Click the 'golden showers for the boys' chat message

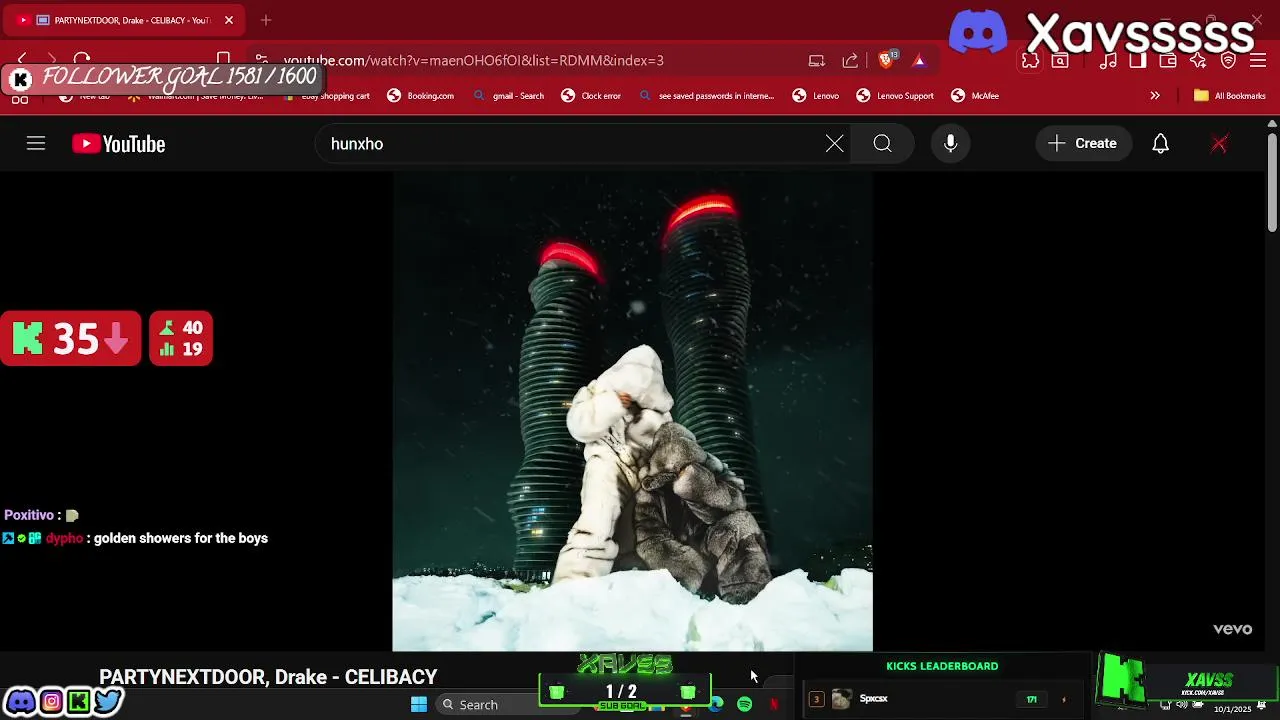pyautogui.click(x=181, y=538)
